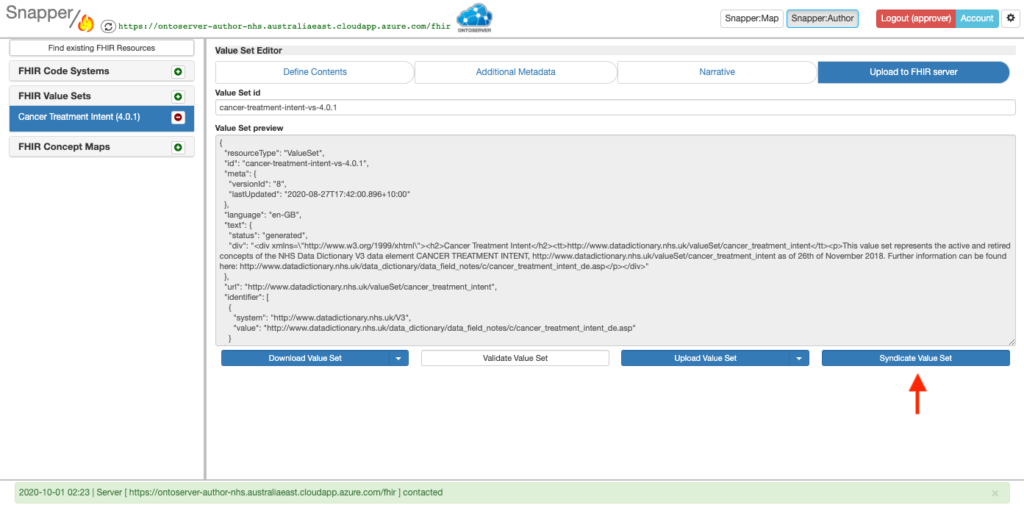Open Download Value Set dropdown arrow
The height and width of the screenshot is (527, 1024).
click(x=398, y=358)
